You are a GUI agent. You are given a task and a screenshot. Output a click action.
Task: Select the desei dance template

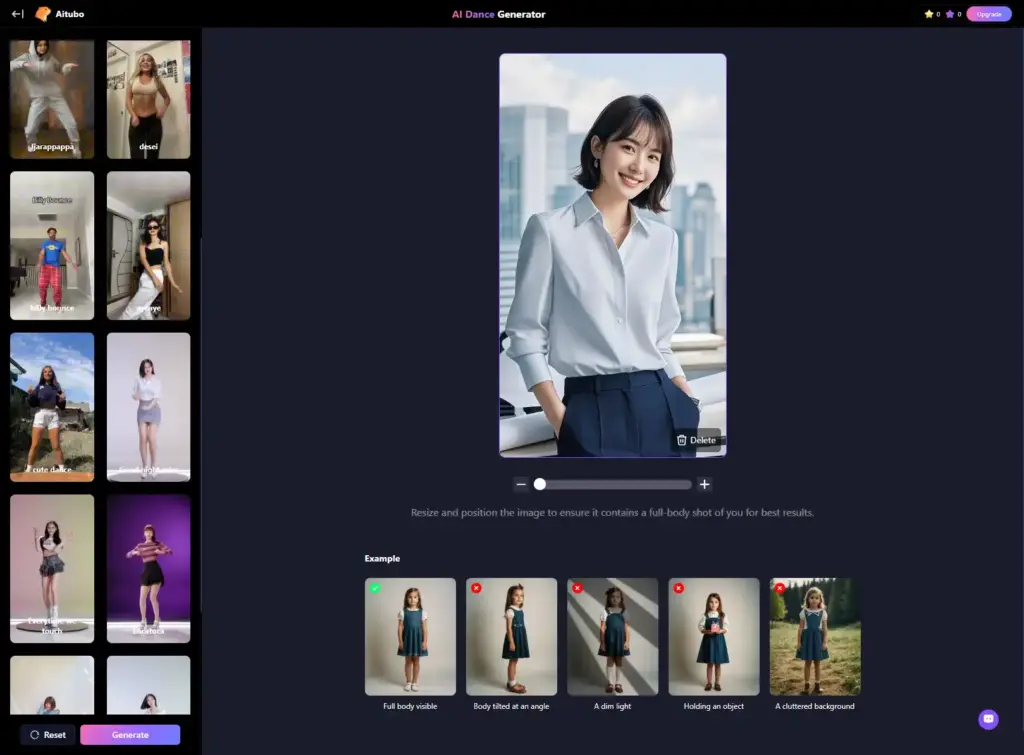click(x=149, y=99)
